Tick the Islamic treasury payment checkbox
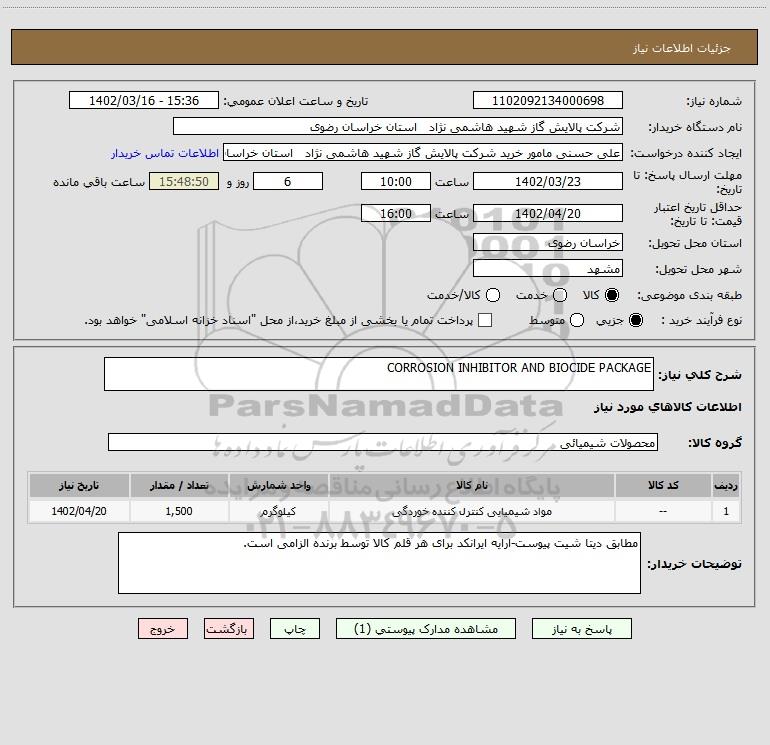 485,320
